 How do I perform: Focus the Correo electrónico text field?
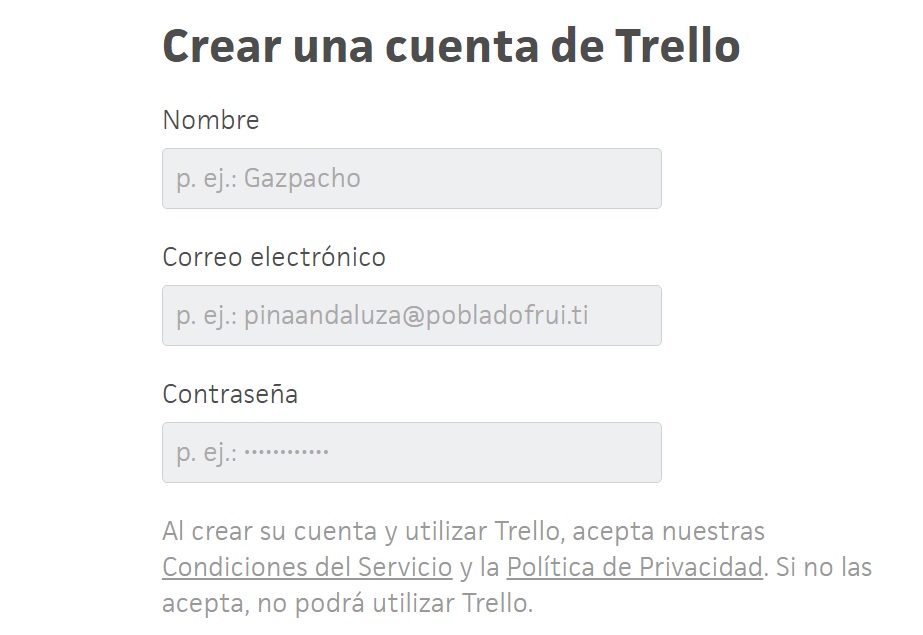411,316
